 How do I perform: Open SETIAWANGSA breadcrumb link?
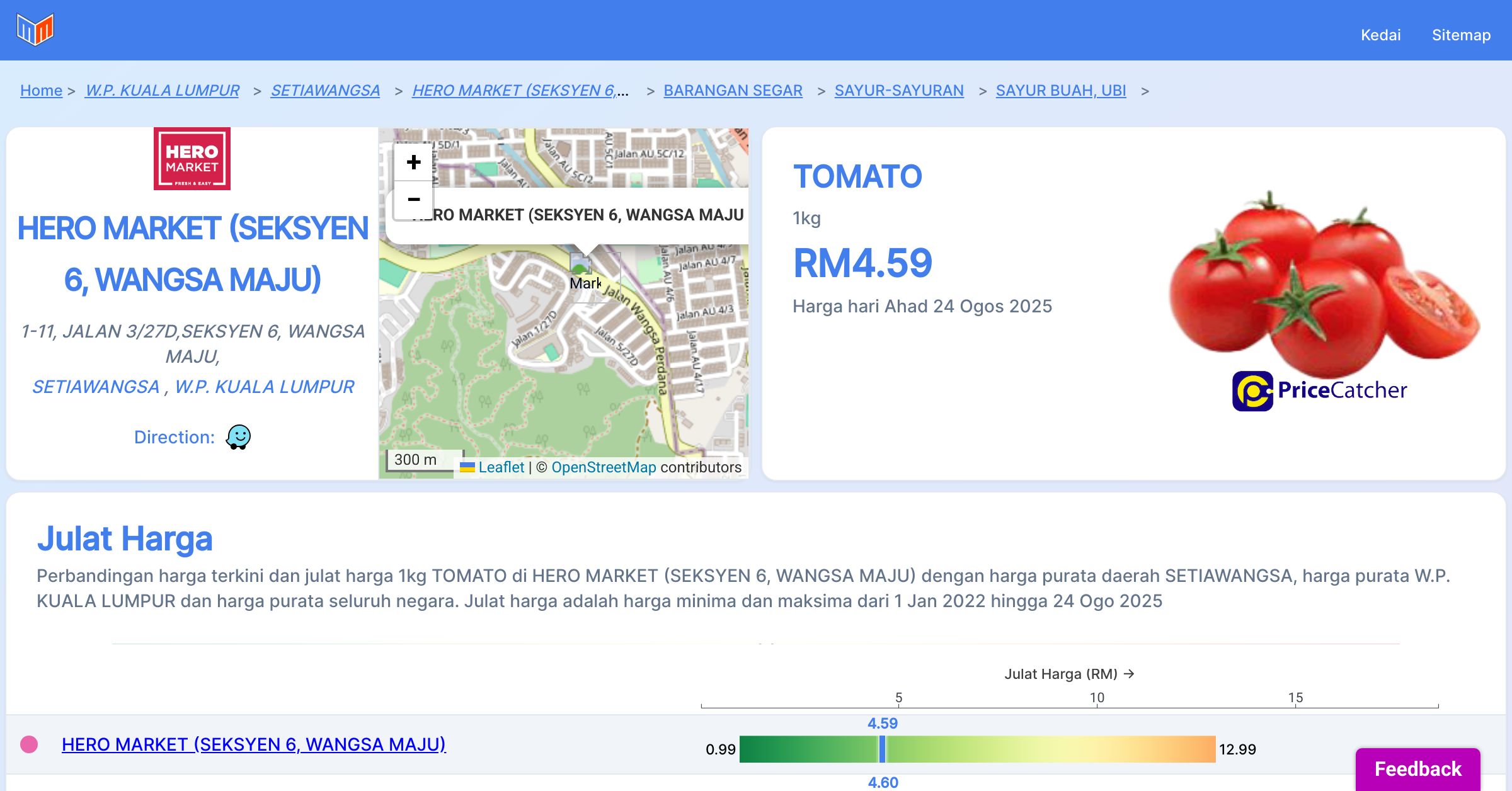coord(325,90)
